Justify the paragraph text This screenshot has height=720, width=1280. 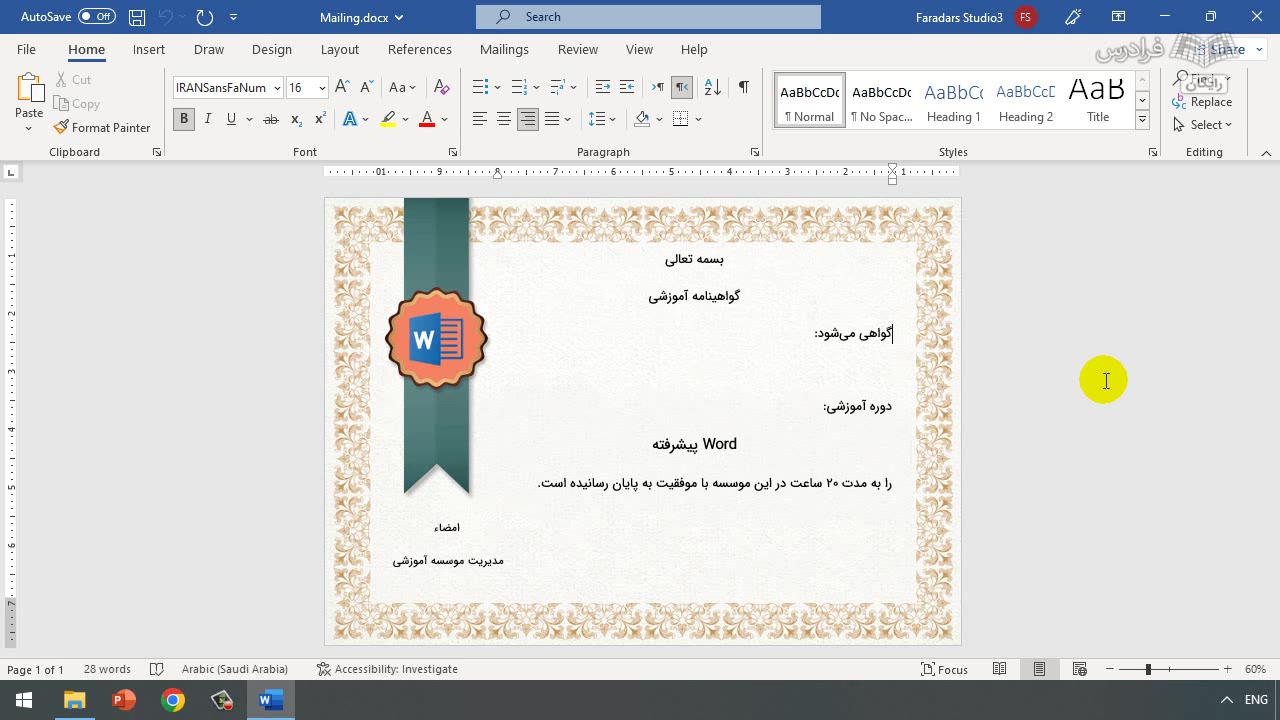[x=552, y=119]
